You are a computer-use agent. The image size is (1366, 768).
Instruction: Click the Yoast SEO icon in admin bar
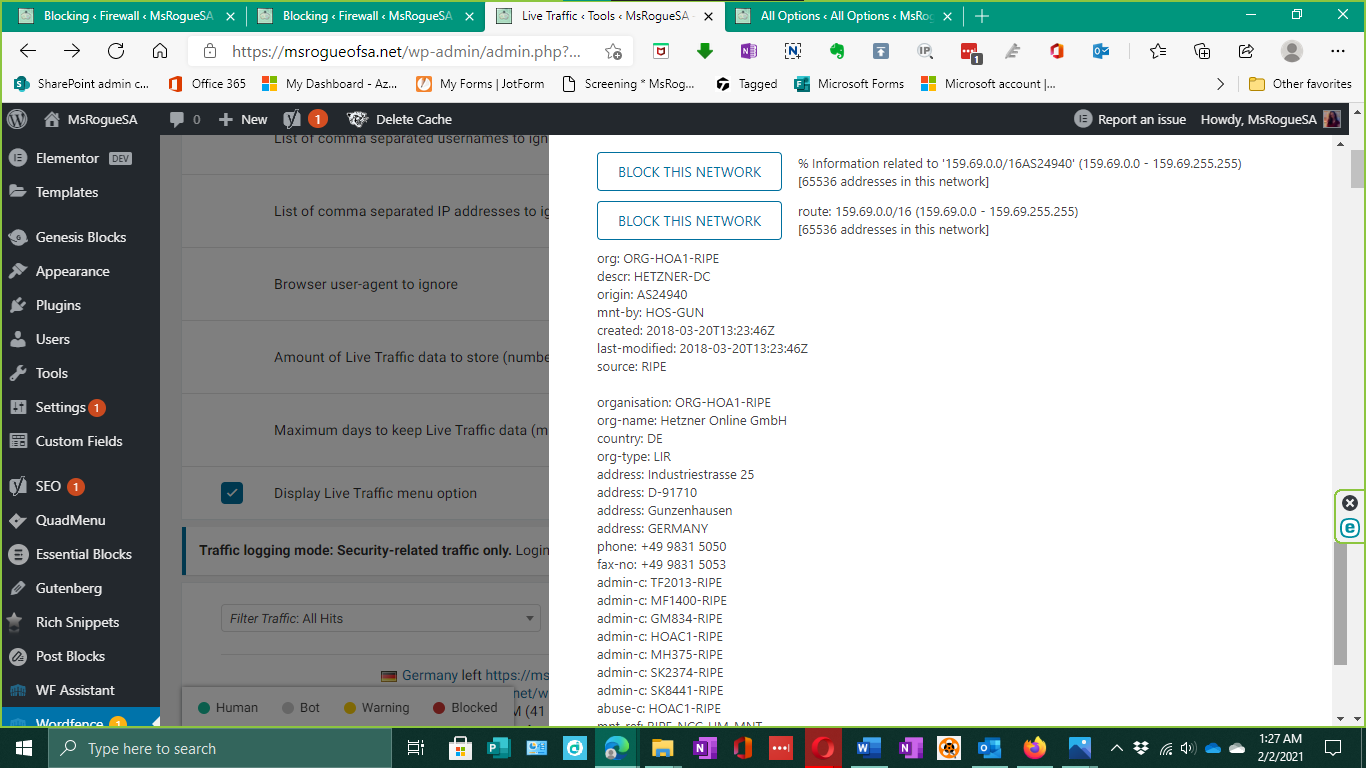tap(292, 119)
